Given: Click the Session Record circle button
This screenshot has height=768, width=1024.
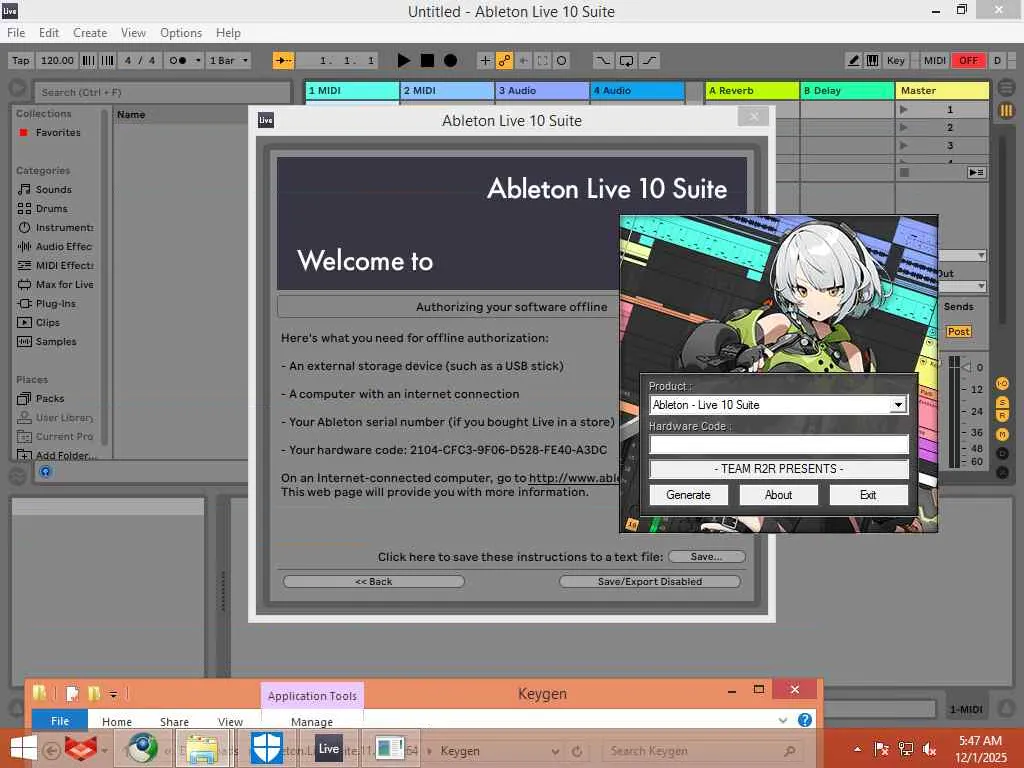Looking at the screenshot, I should pos(561,61).
